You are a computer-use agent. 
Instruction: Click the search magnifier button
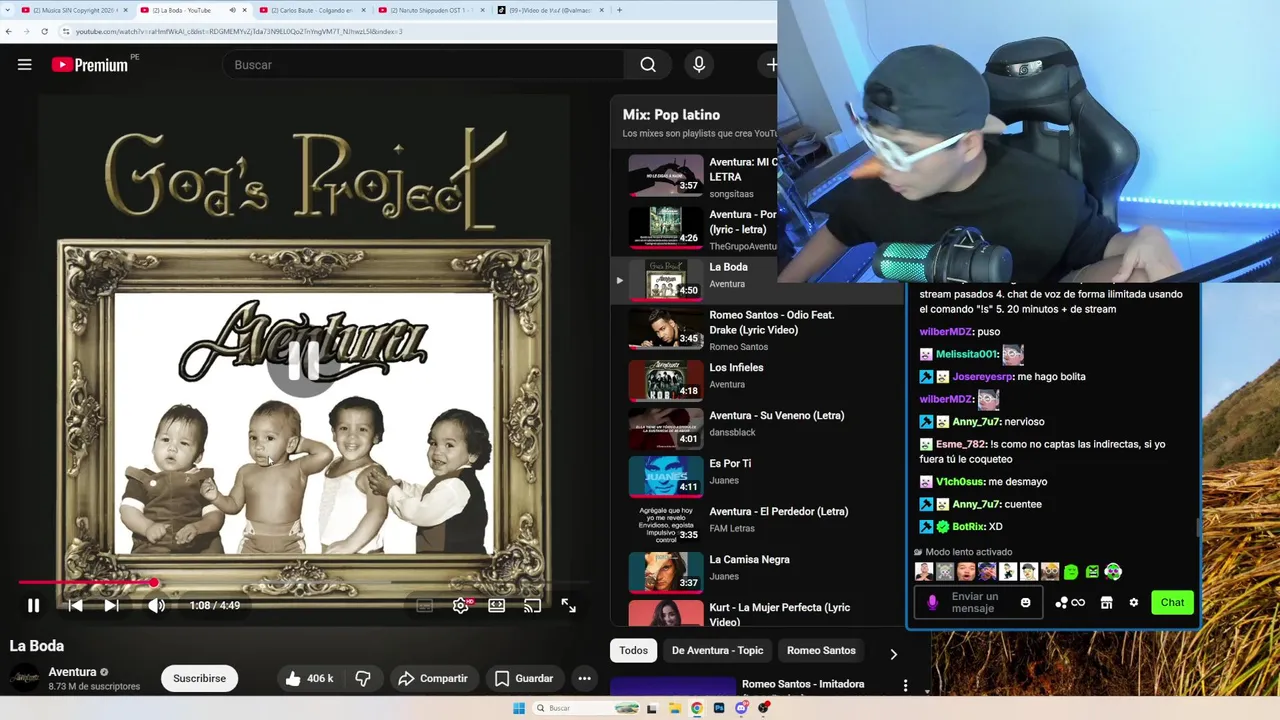click(x=648, y=65)
